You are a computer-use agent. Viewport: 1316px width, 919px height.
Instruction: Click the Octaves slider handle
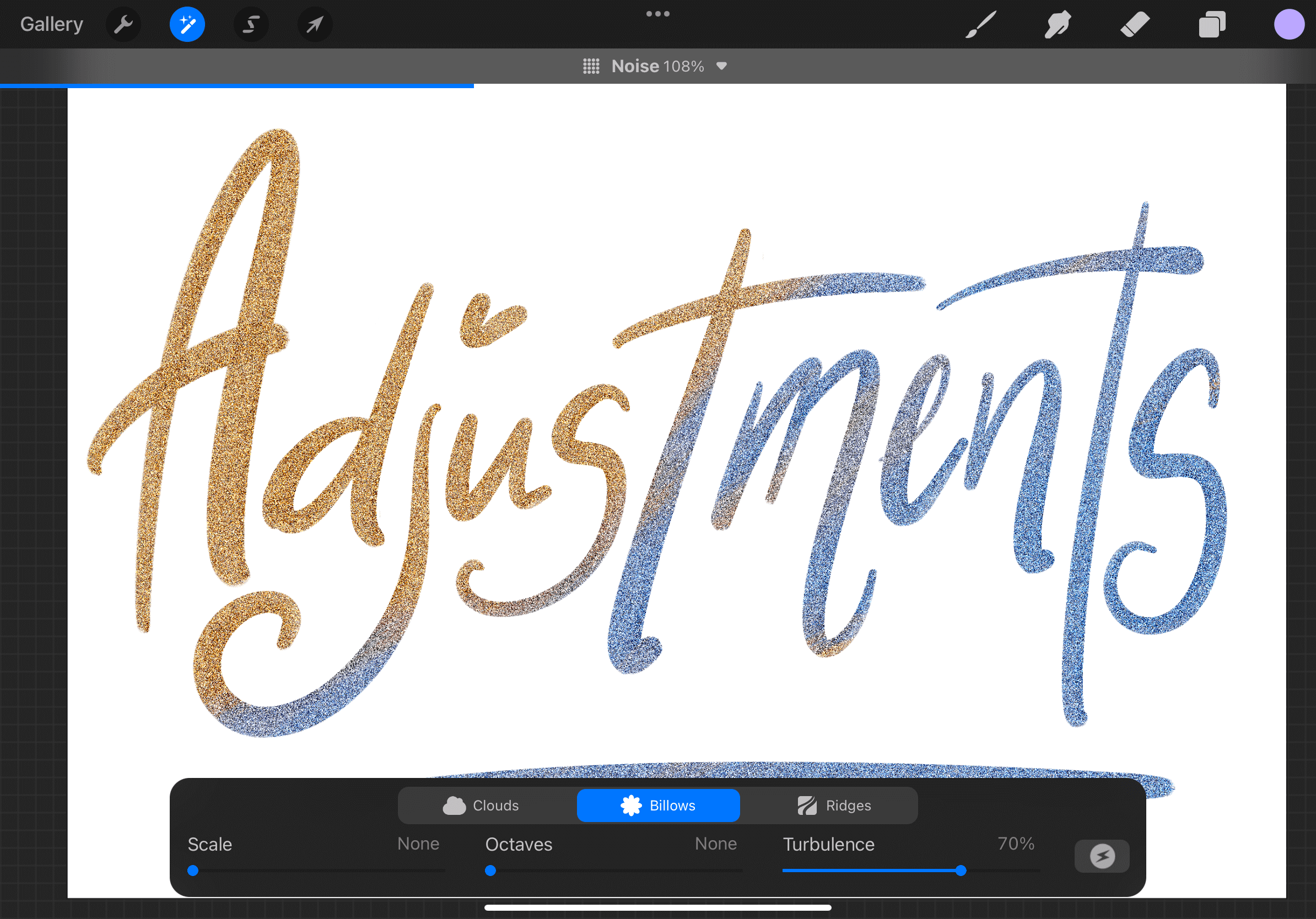490,871
